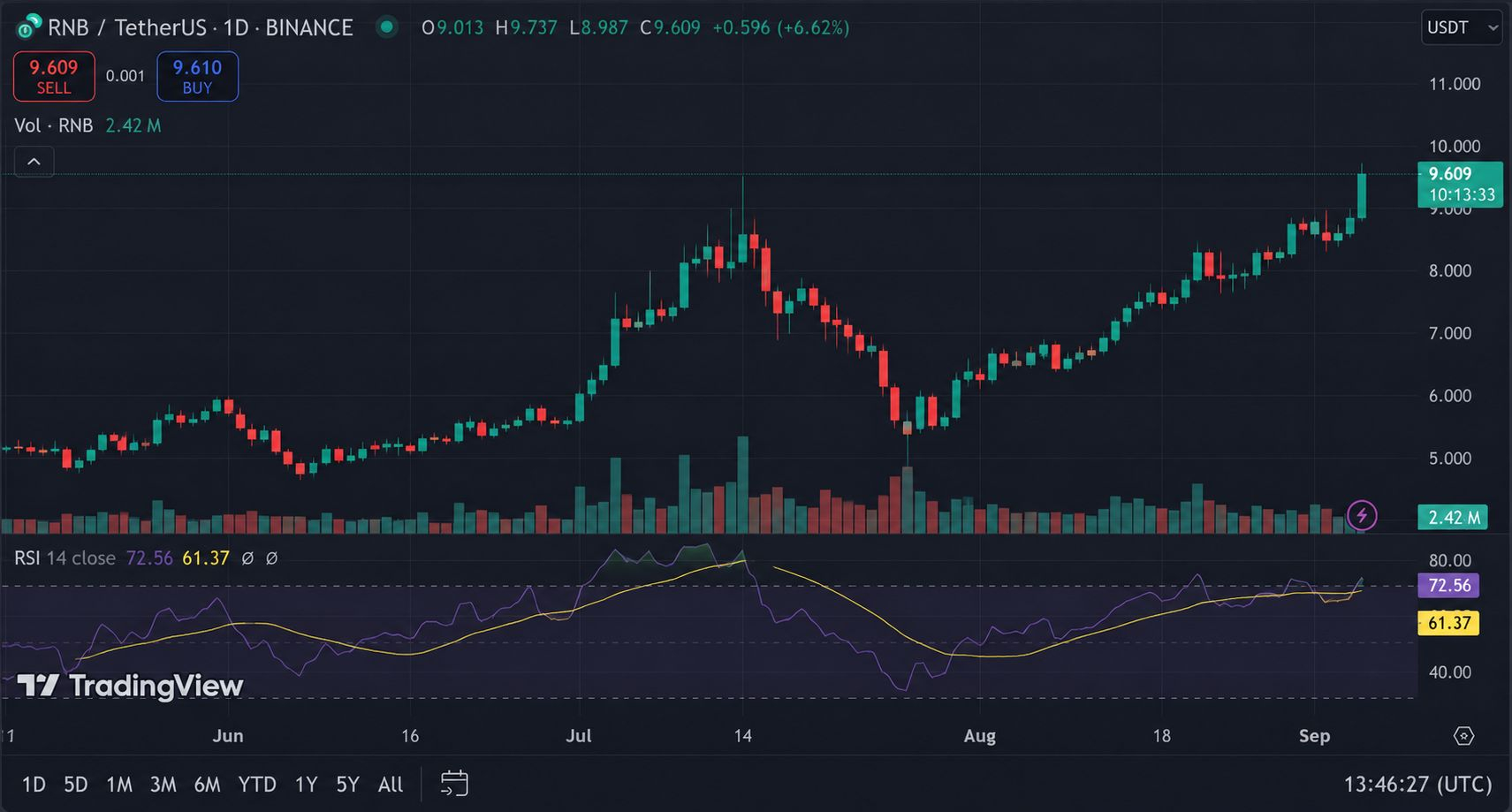This screenshot has height=812, width=1512.
Task: Select the YTD time range
Action: pos(257,785)
